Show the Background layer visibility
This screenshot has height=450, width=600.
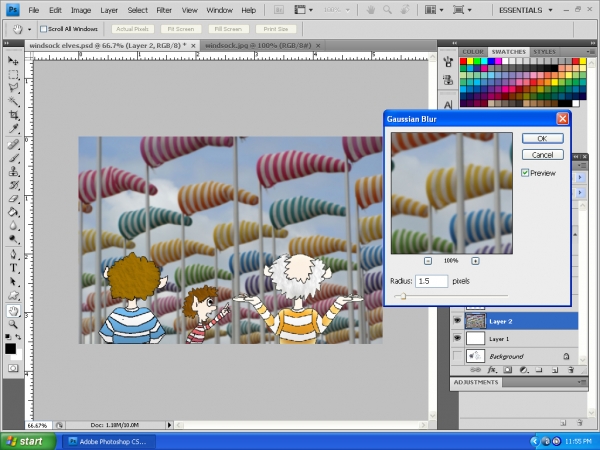(457, 356)
